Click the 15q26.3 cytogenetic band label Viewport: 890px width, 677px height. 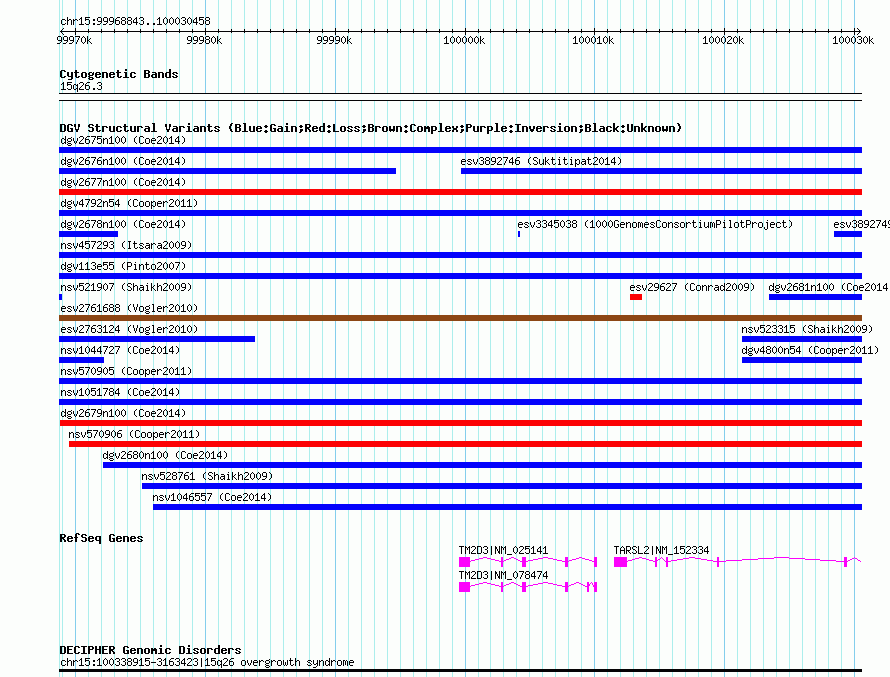click(81, 86)
